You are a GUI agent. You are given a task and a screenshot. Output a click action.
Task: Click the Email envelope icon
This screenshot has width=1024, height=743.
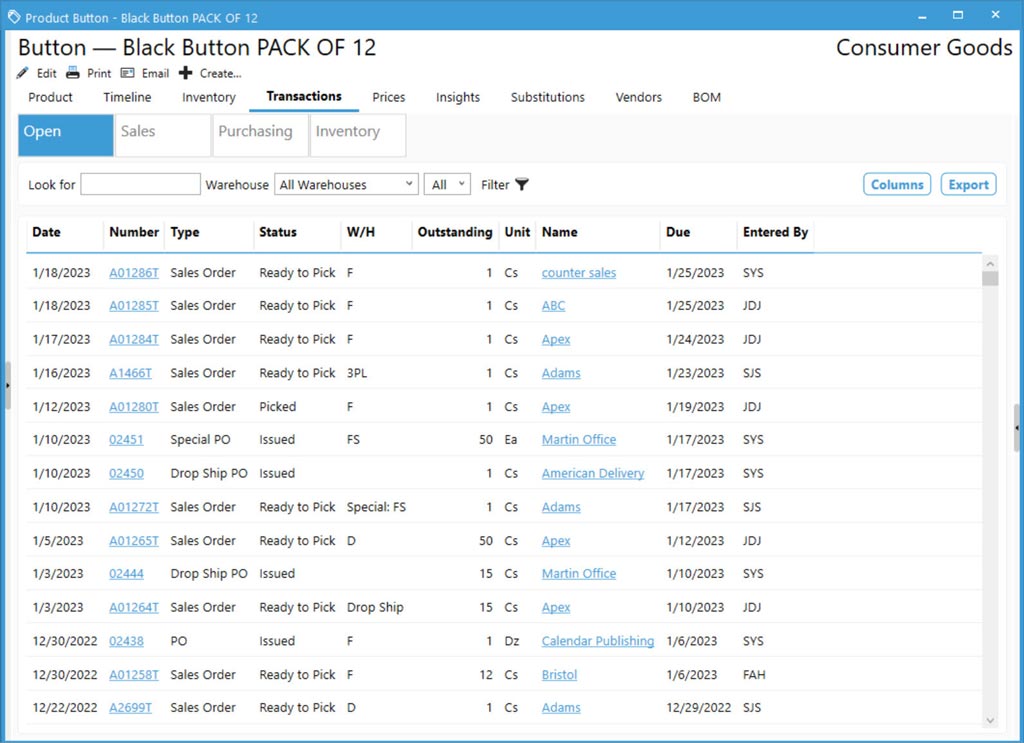(128, 72)
